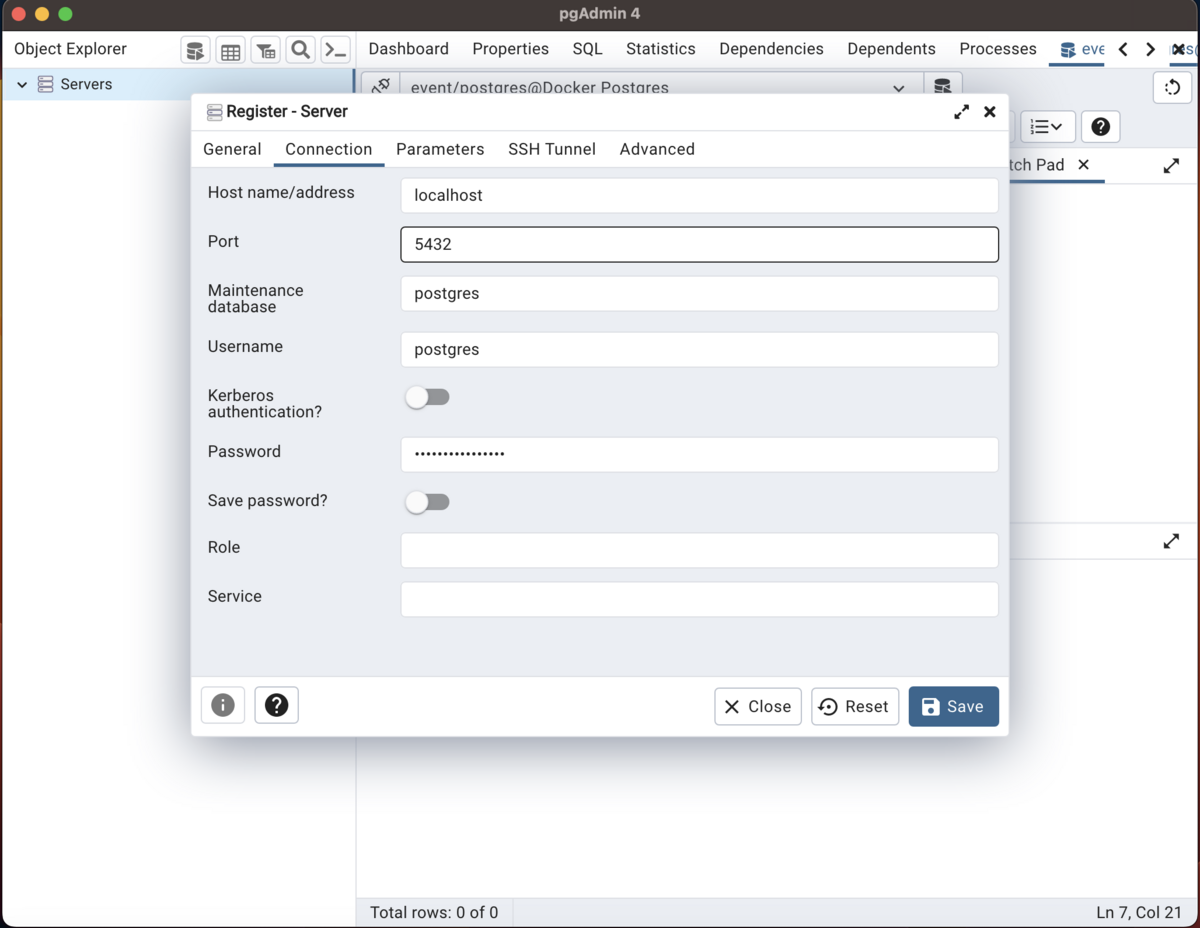Toggle Save password switch
The width and height of the screenshot is (1200, 928).
(428, 502)
